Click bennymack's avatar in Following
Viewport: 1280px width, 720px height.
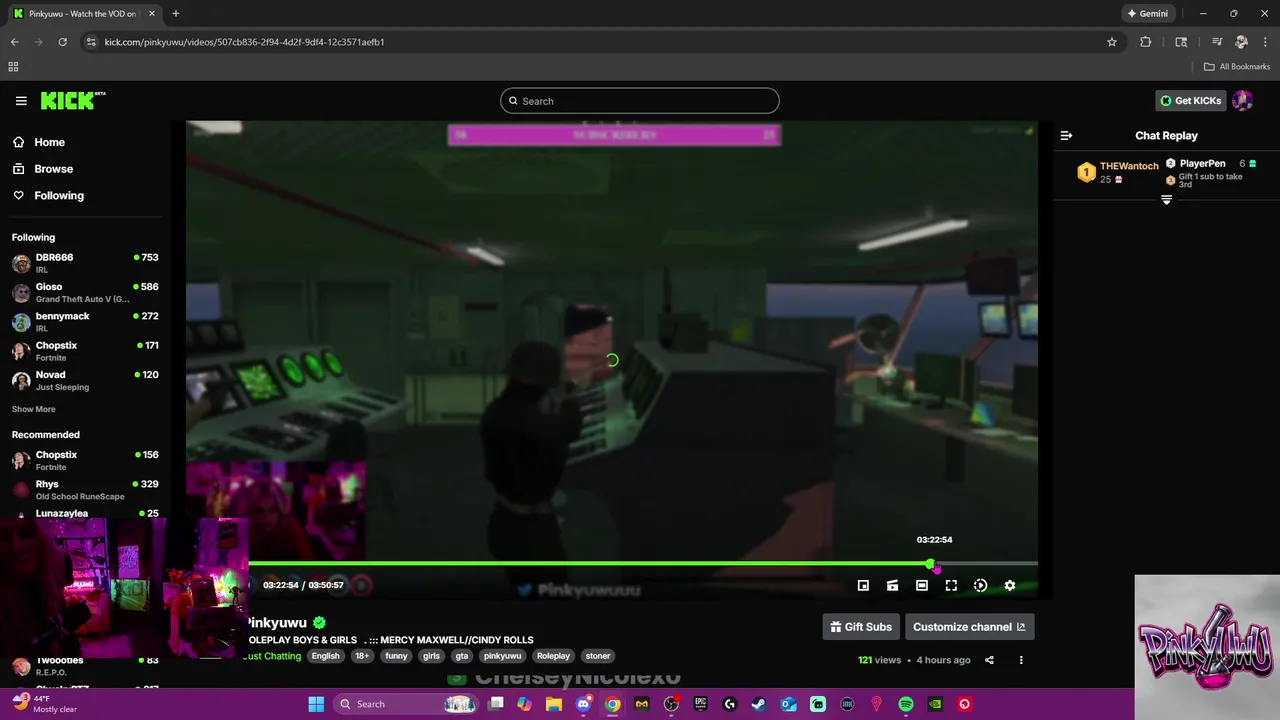[x=21, y=322]
